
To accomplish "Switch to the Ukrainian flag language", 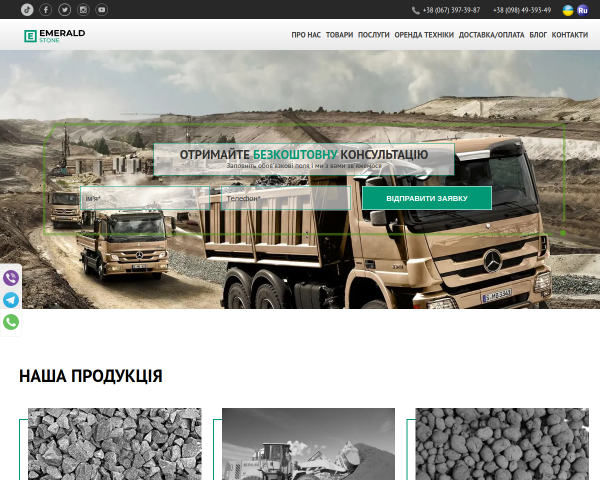I will 568,10.
